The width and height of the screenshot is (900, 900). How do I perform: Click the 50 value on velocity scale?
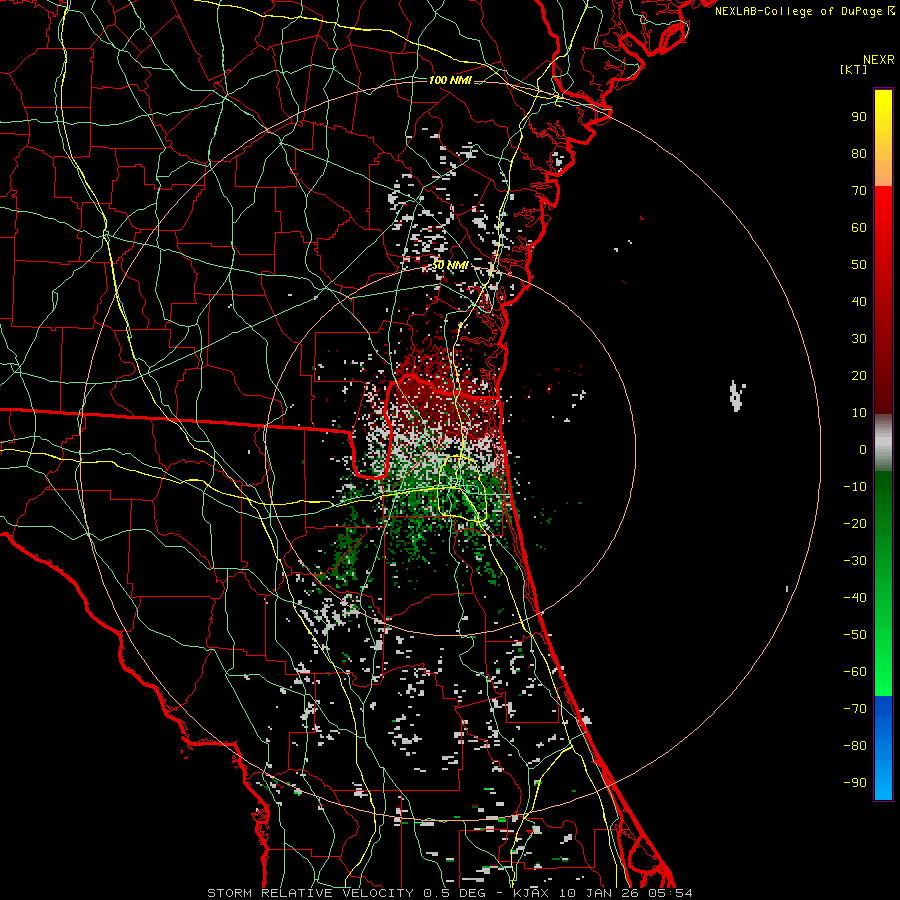[x=859, y=265]
